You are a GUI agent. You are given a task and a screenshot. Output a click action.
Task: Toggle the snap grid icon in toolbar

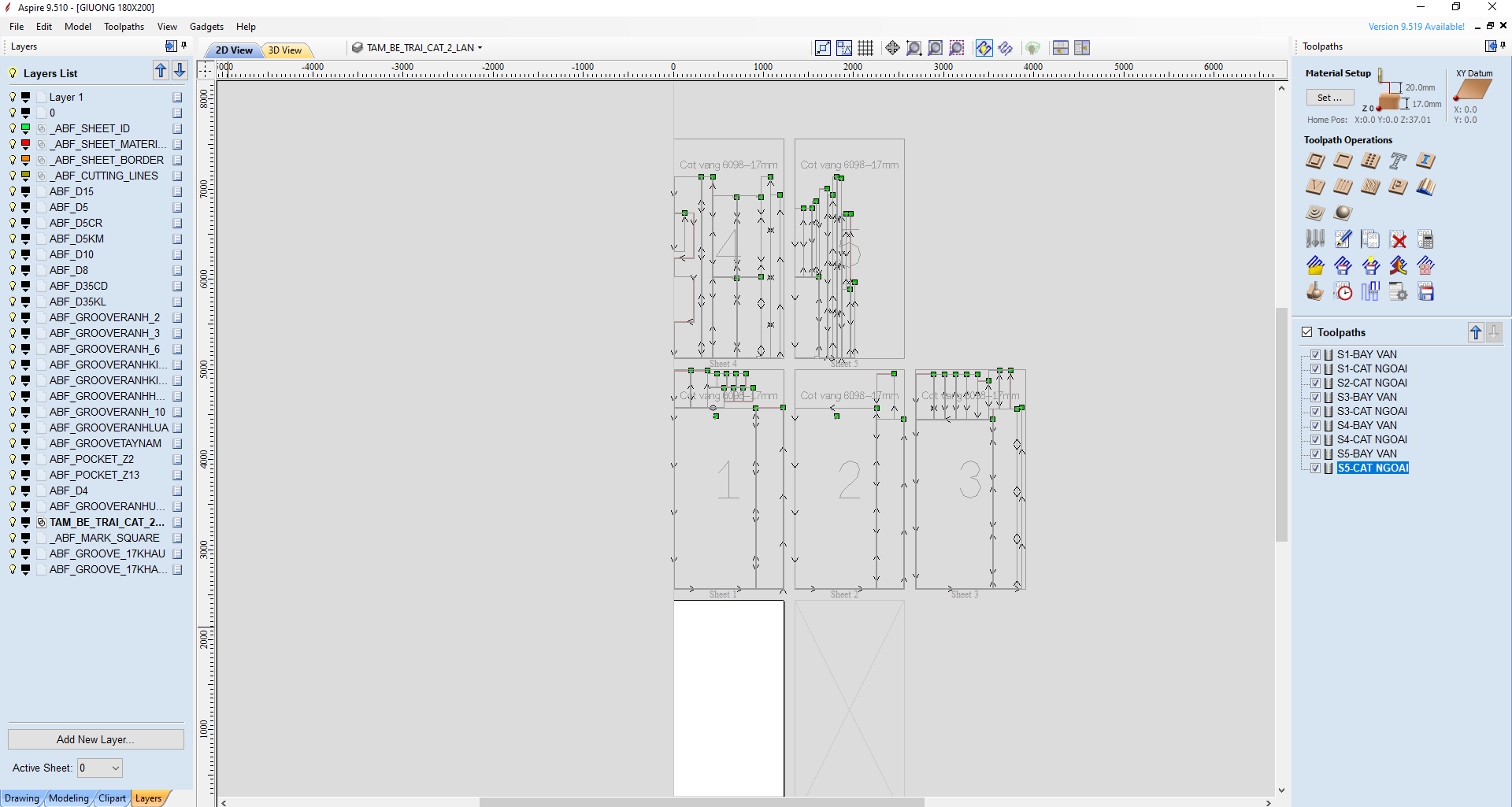[865, 48]
